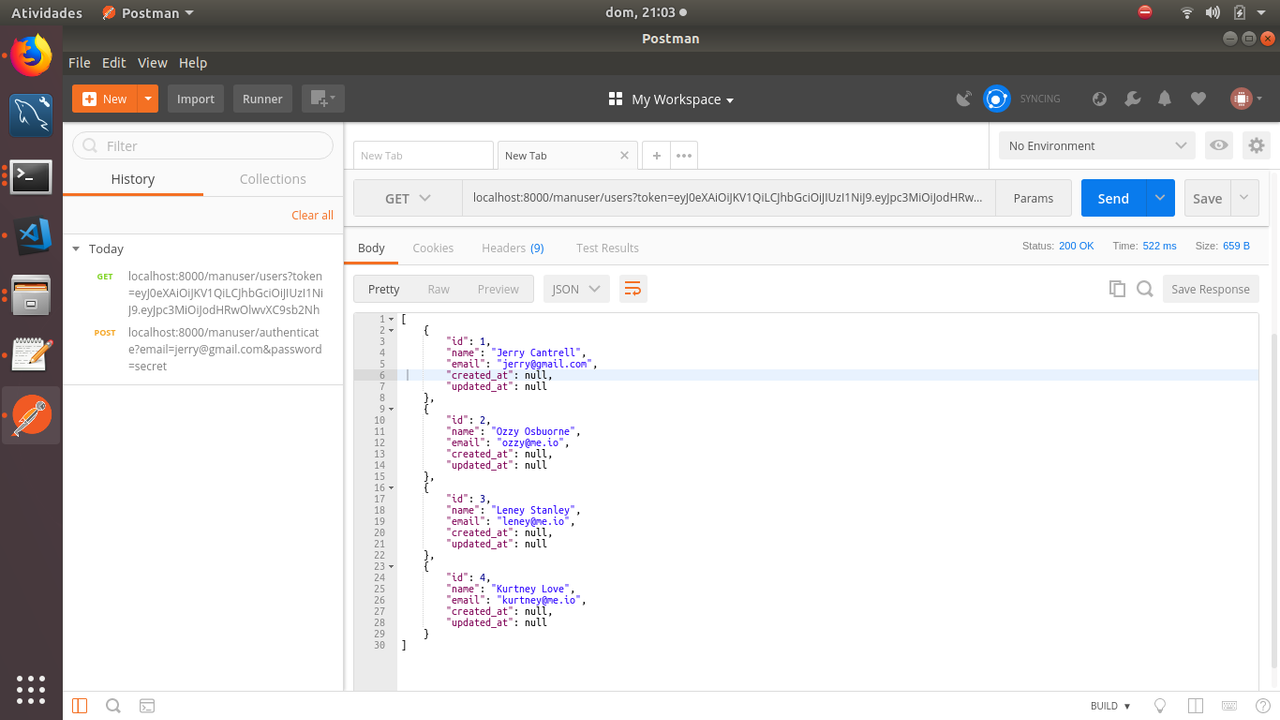Click the orange New button
Screen dimensions: 1280x720
(105, 98)
